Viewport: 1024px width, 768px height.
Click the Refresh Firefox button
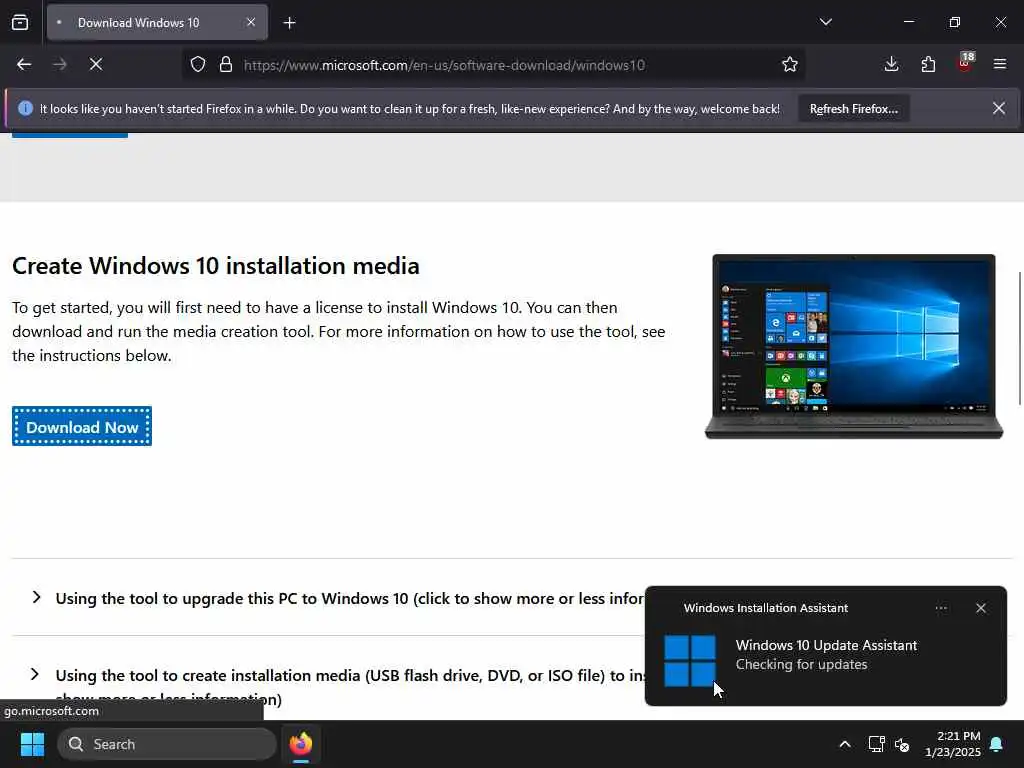click(854, 108)
